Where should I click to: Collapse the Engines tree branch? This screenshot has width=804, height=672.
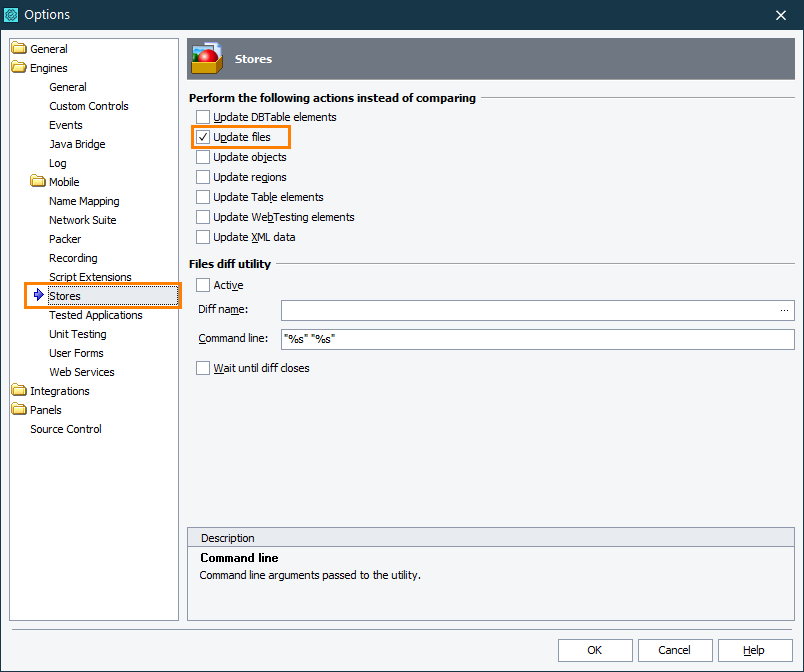point(19,67)
